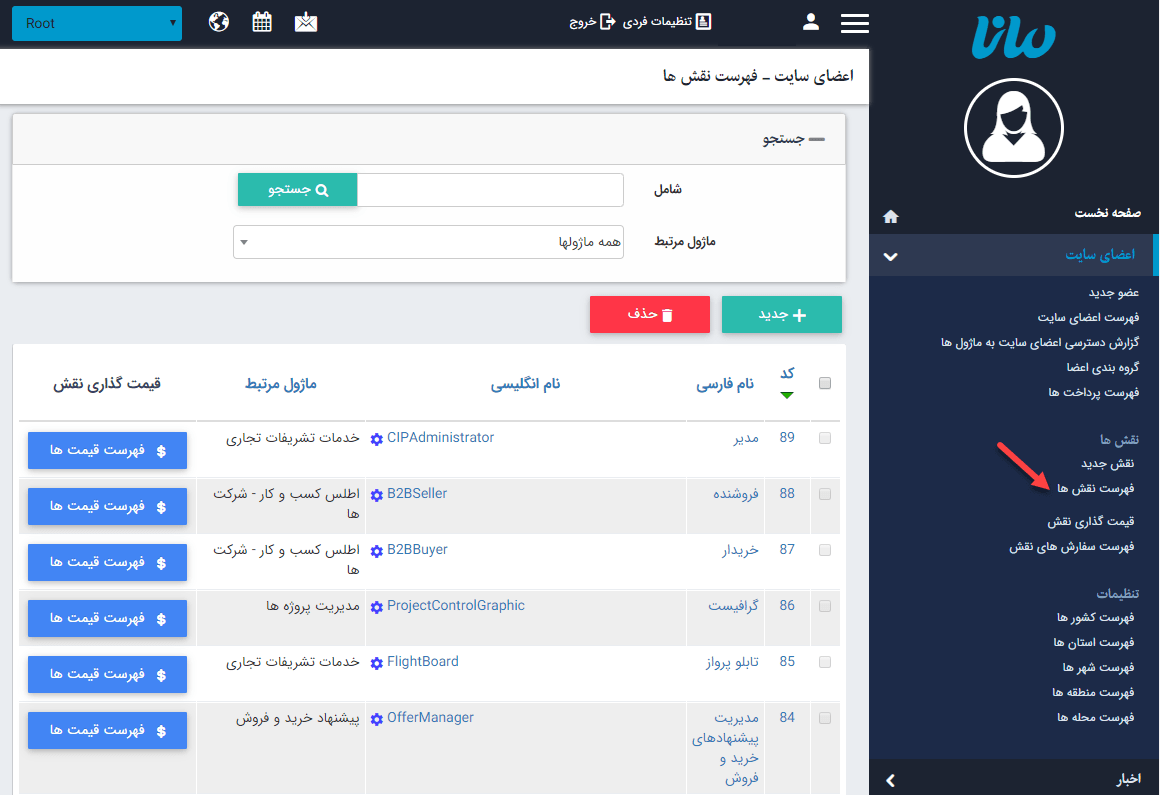
Task: Click the green جدید button
Action: (781, 314)
